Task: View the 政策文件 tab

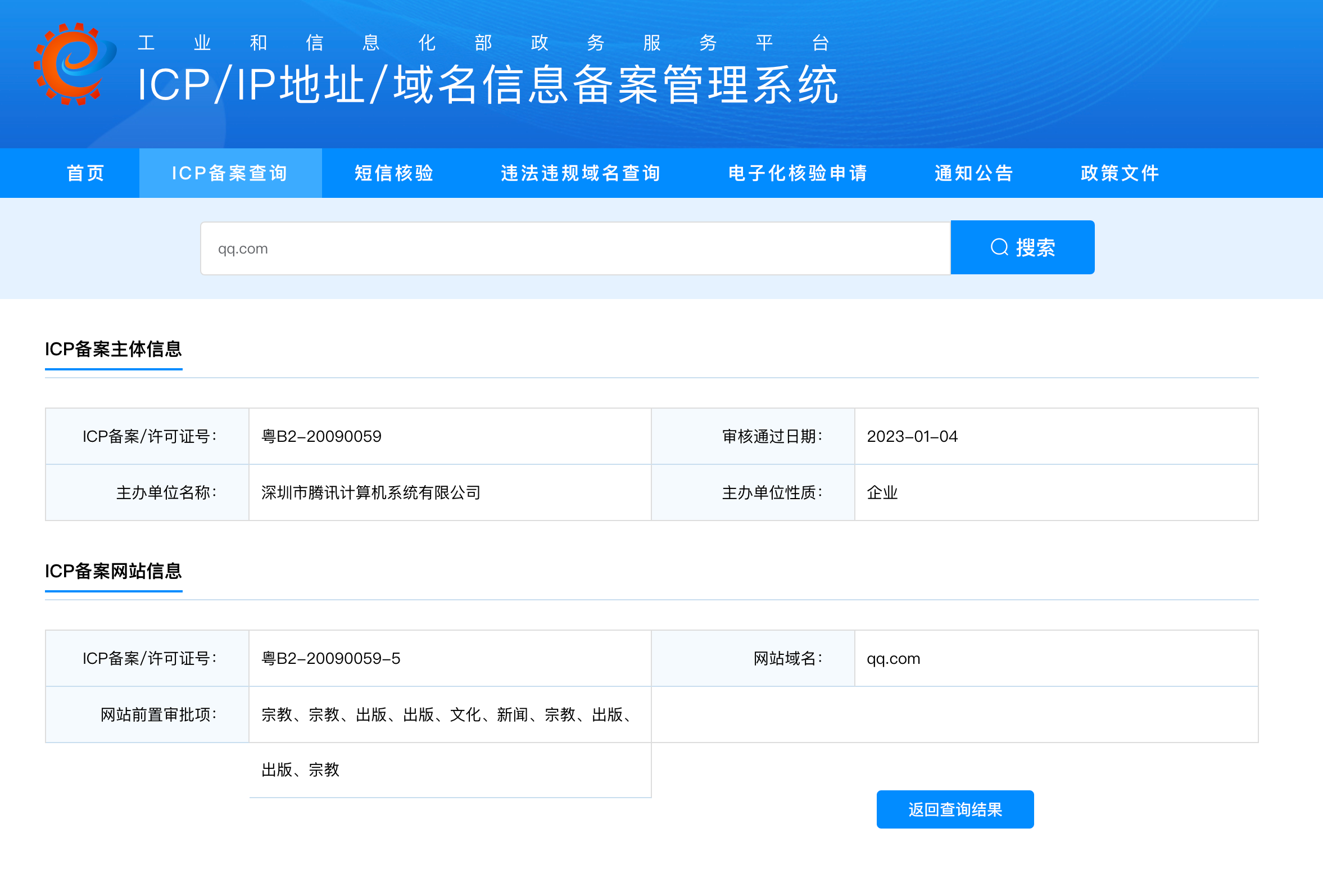Action: [1120, 173]
